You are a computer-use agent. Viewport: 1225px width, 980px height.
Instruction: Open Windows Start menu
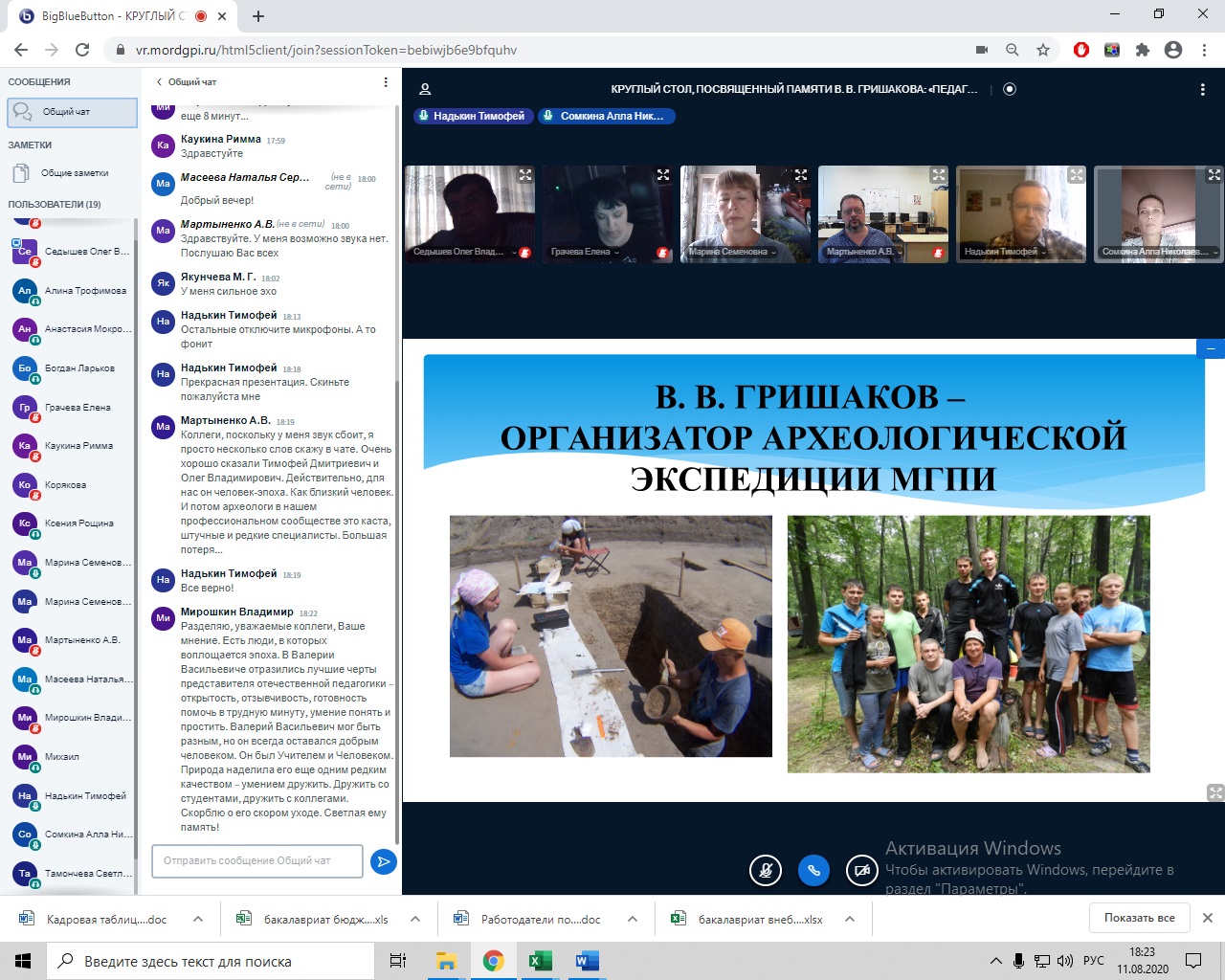tap(23, 961)
